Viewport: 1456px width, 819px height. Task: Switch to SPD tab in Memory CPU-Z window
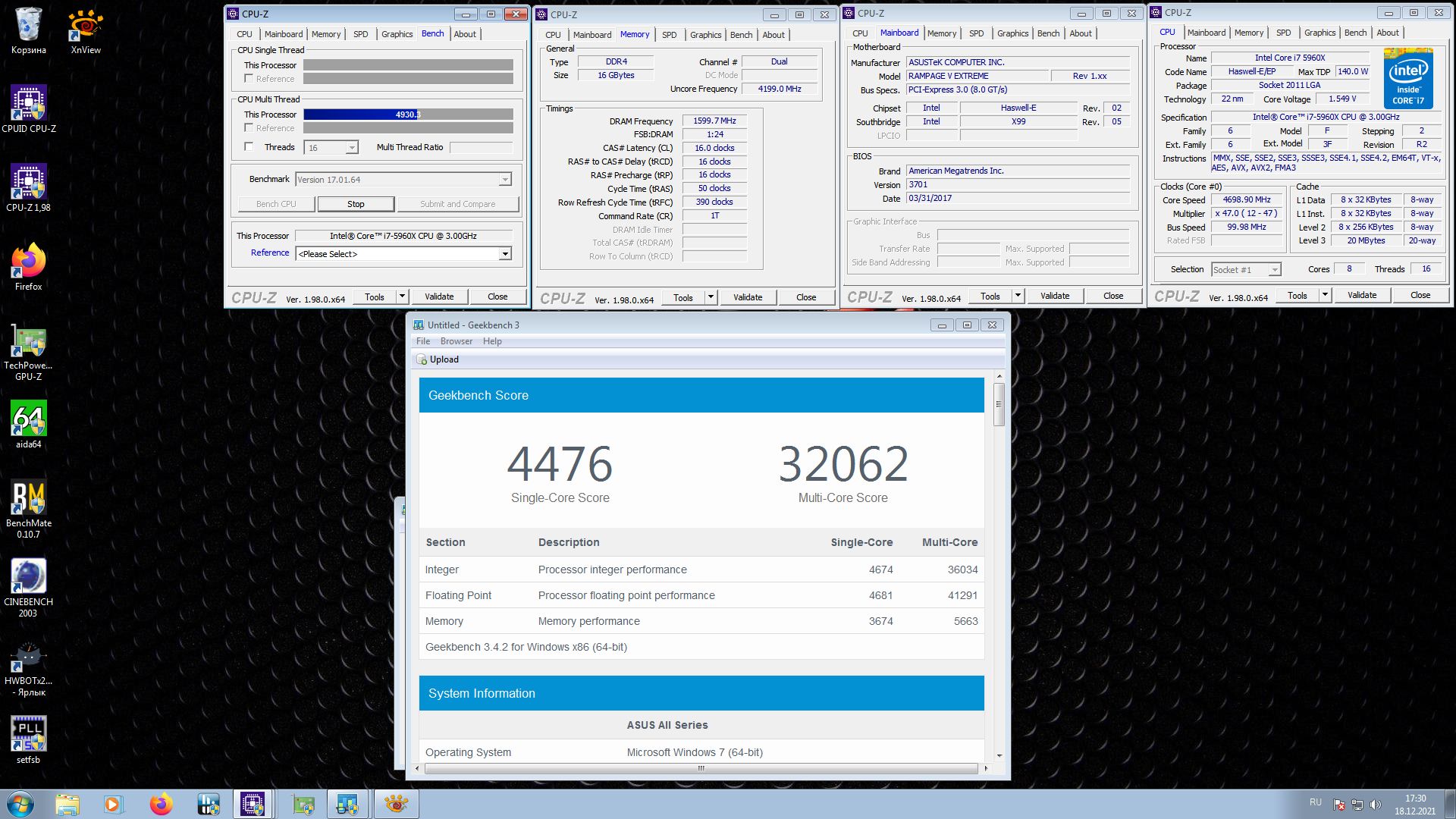669,35
